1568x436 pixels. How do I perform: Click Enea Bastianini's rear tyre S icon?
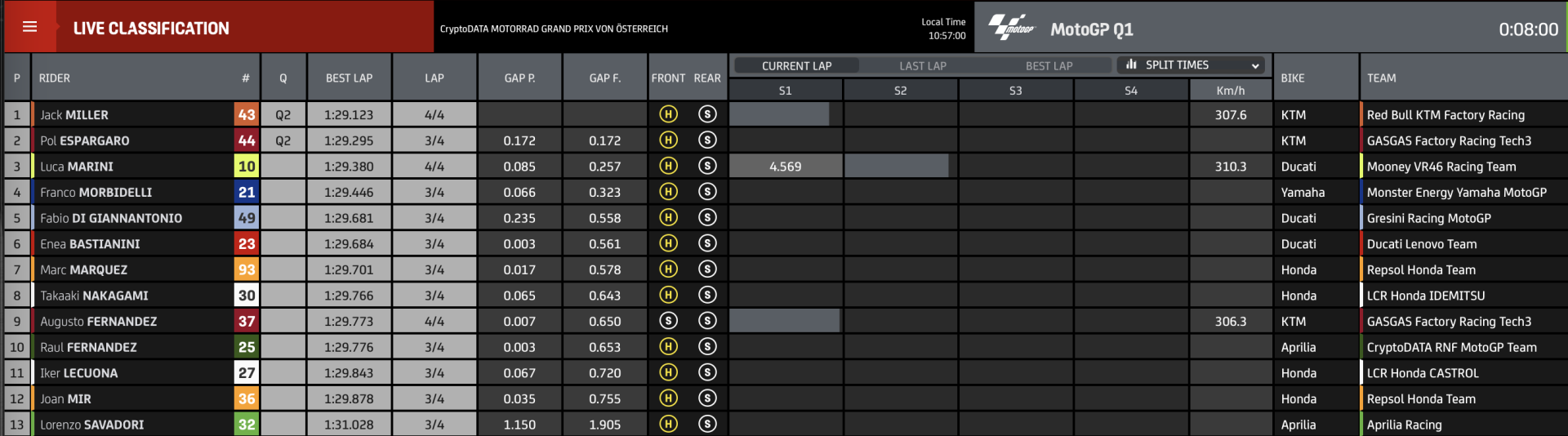[x=707, y=243]
